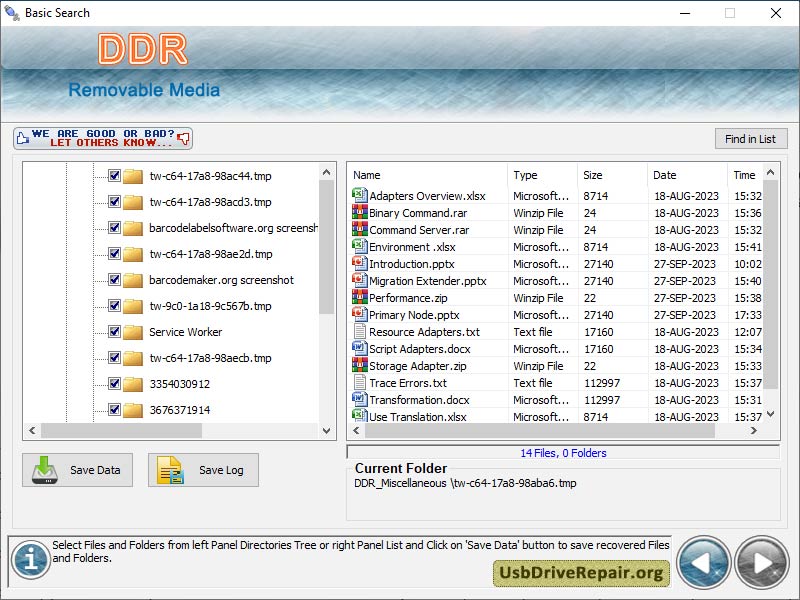The width and height of the screenshot is (800, 600).
Task: Click folder tree scroll down arrow
Action: coord(327,431)
